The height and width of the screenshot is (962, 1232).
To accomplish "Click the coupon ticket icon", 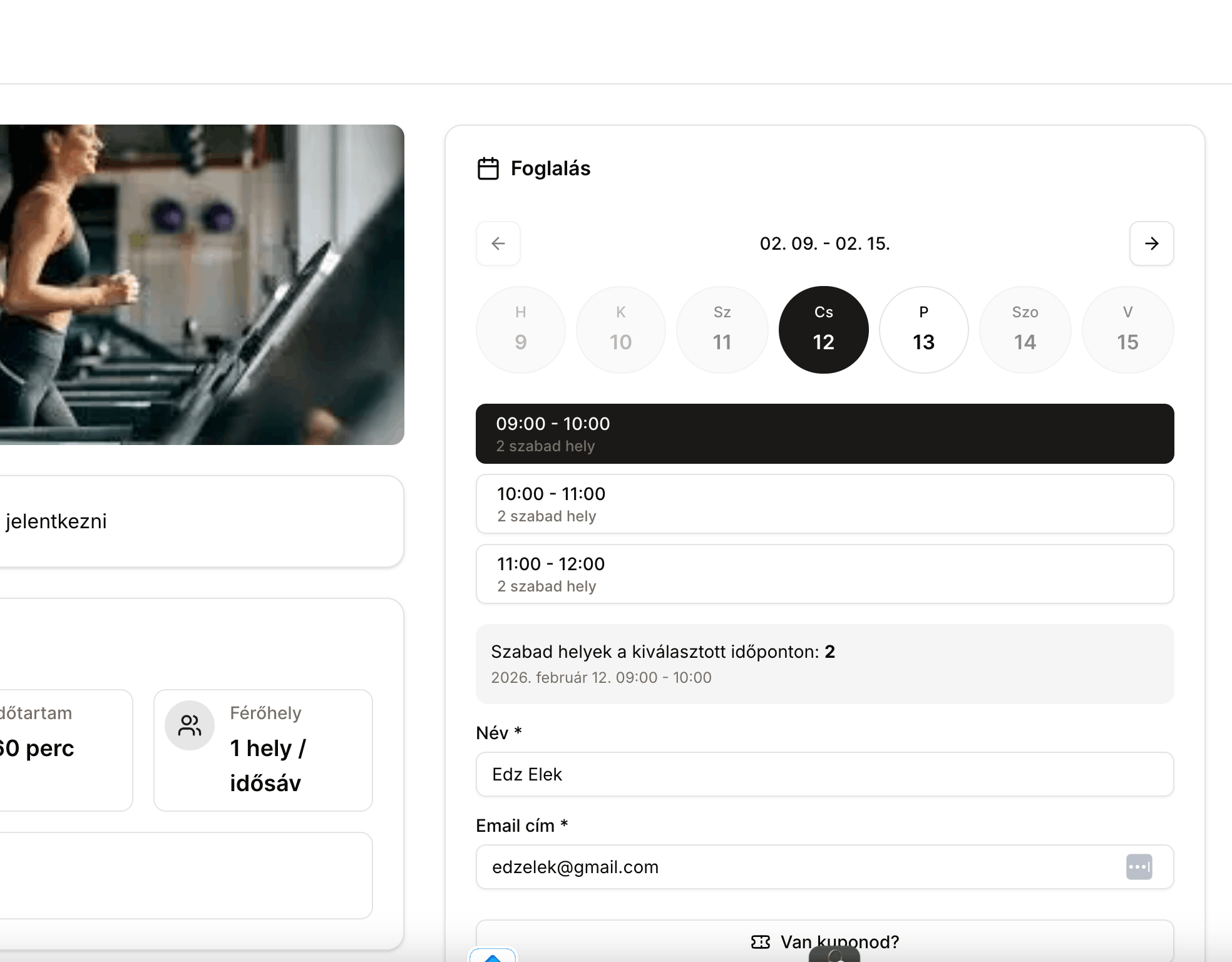I will [759, 941].
